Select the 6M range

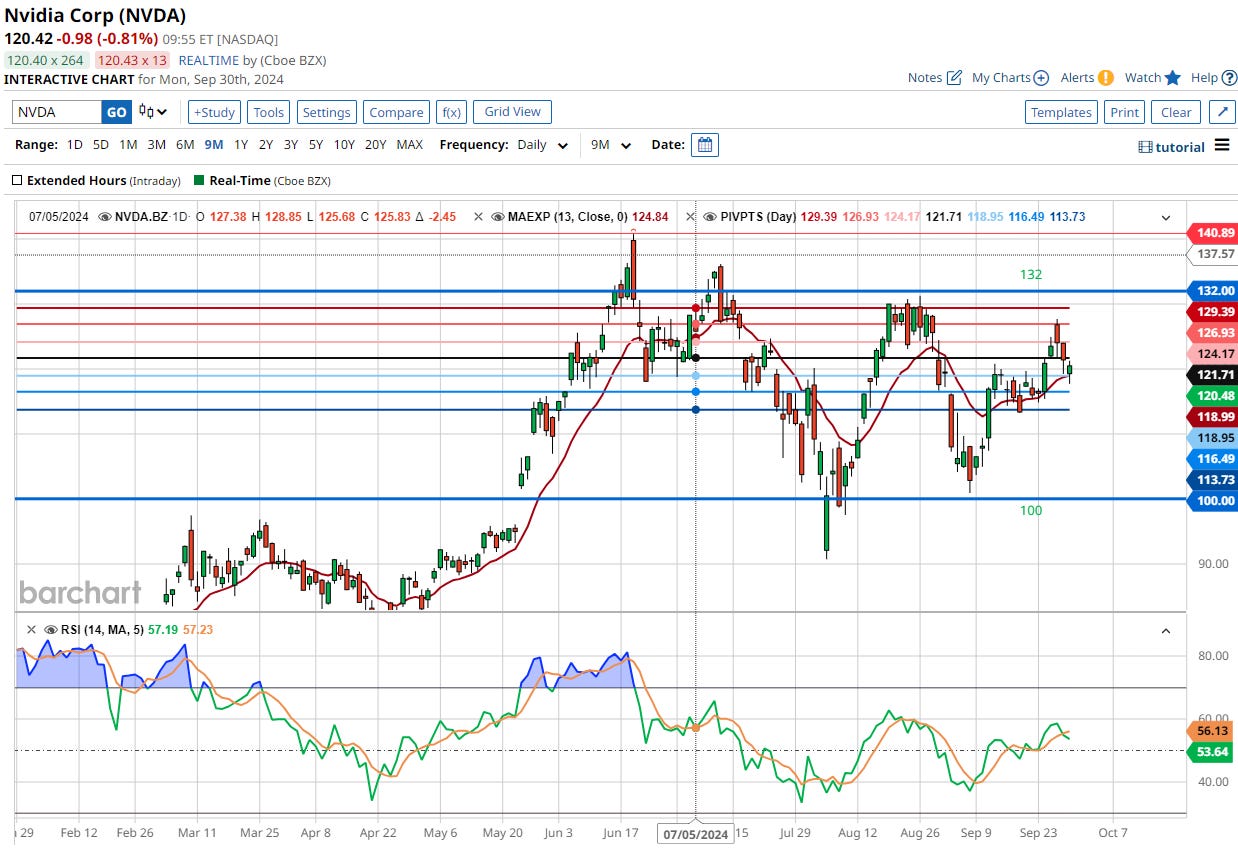[185, 145]
